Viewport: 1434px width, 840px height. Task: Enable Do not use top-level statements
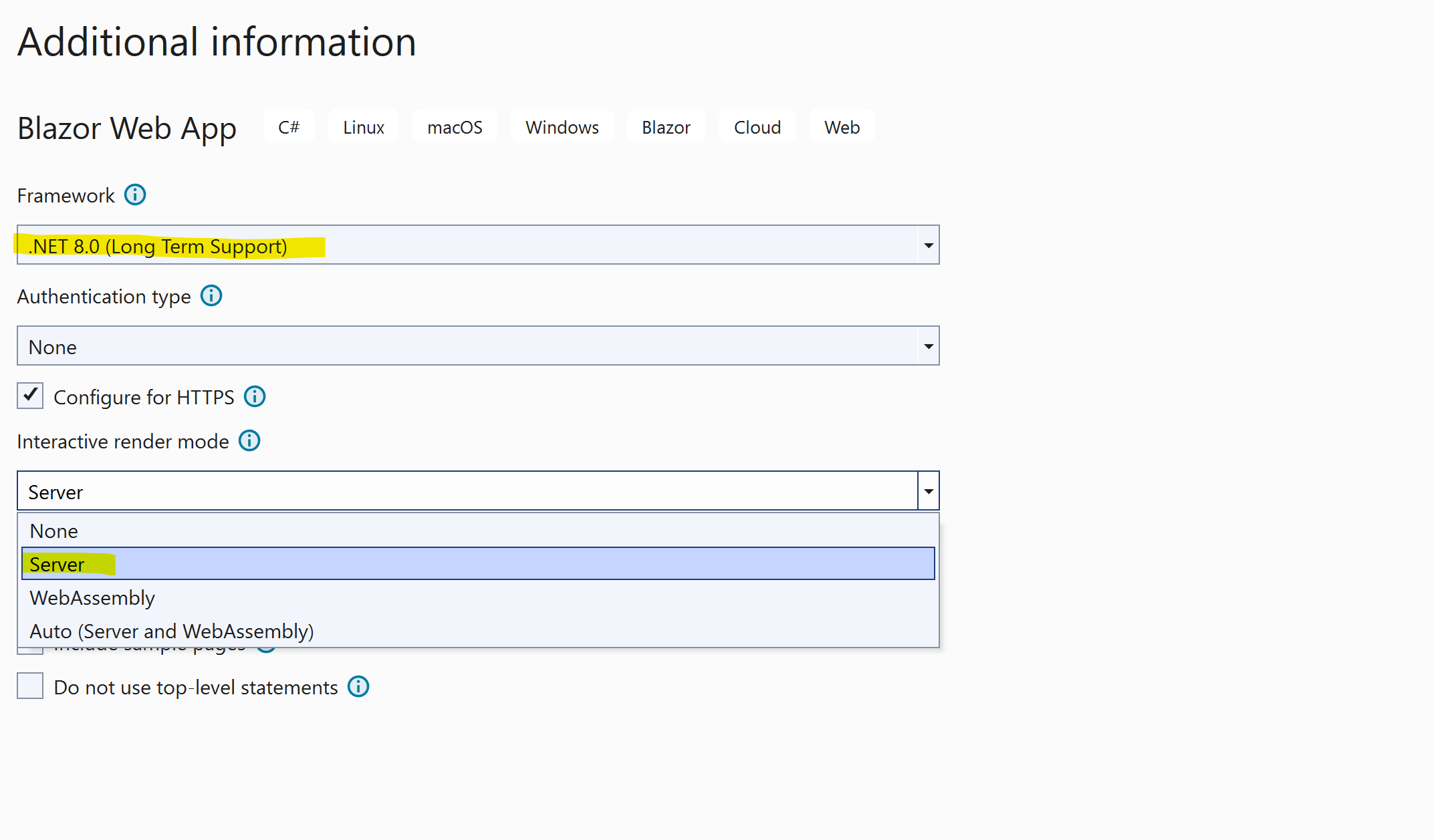[x=30, y=686]
